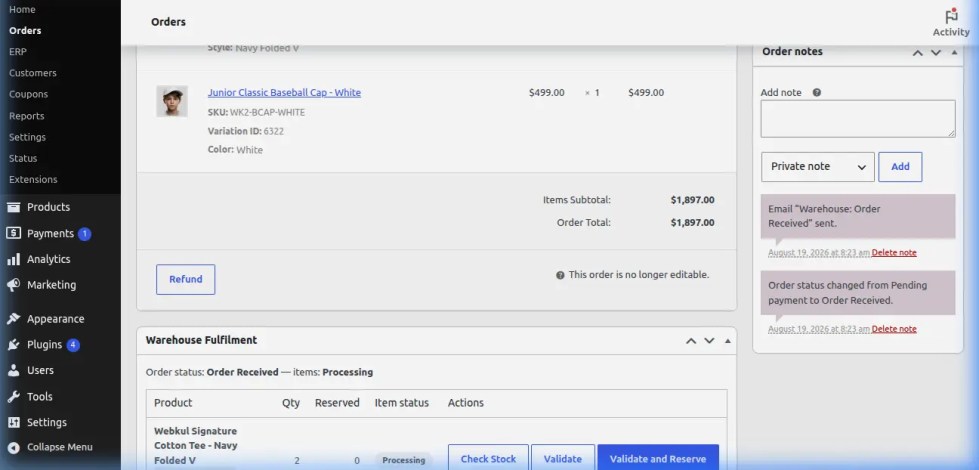Click the Items Subtotal $1,897.00 value
Viewport: 979px width, 470px height.
(692, 200)
